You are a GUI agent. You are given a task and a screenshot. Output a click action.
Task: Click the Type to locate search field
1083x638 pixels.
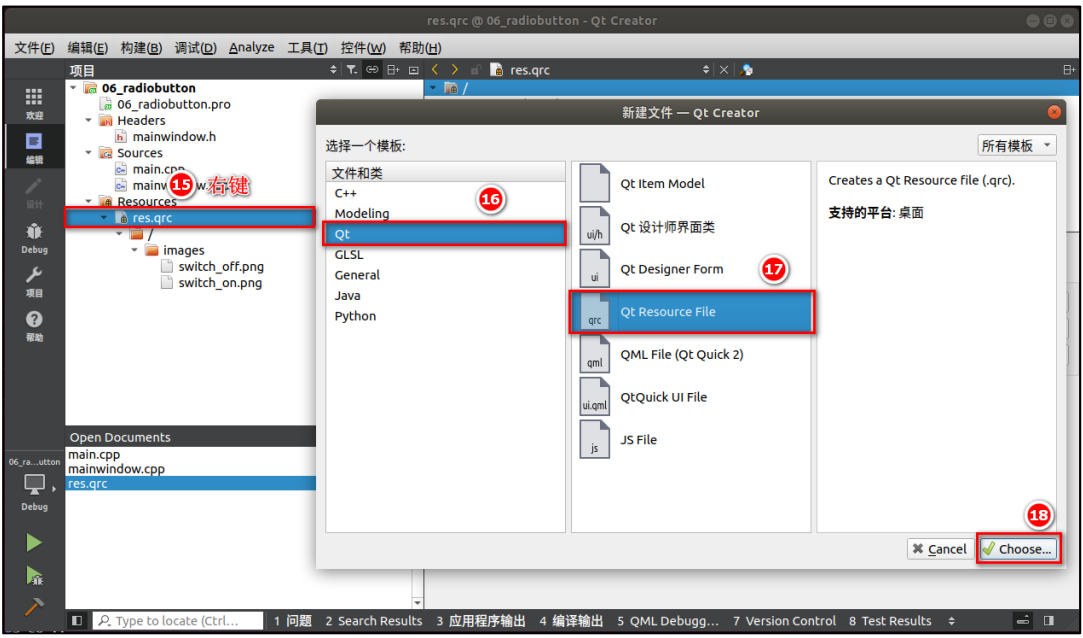178,621
